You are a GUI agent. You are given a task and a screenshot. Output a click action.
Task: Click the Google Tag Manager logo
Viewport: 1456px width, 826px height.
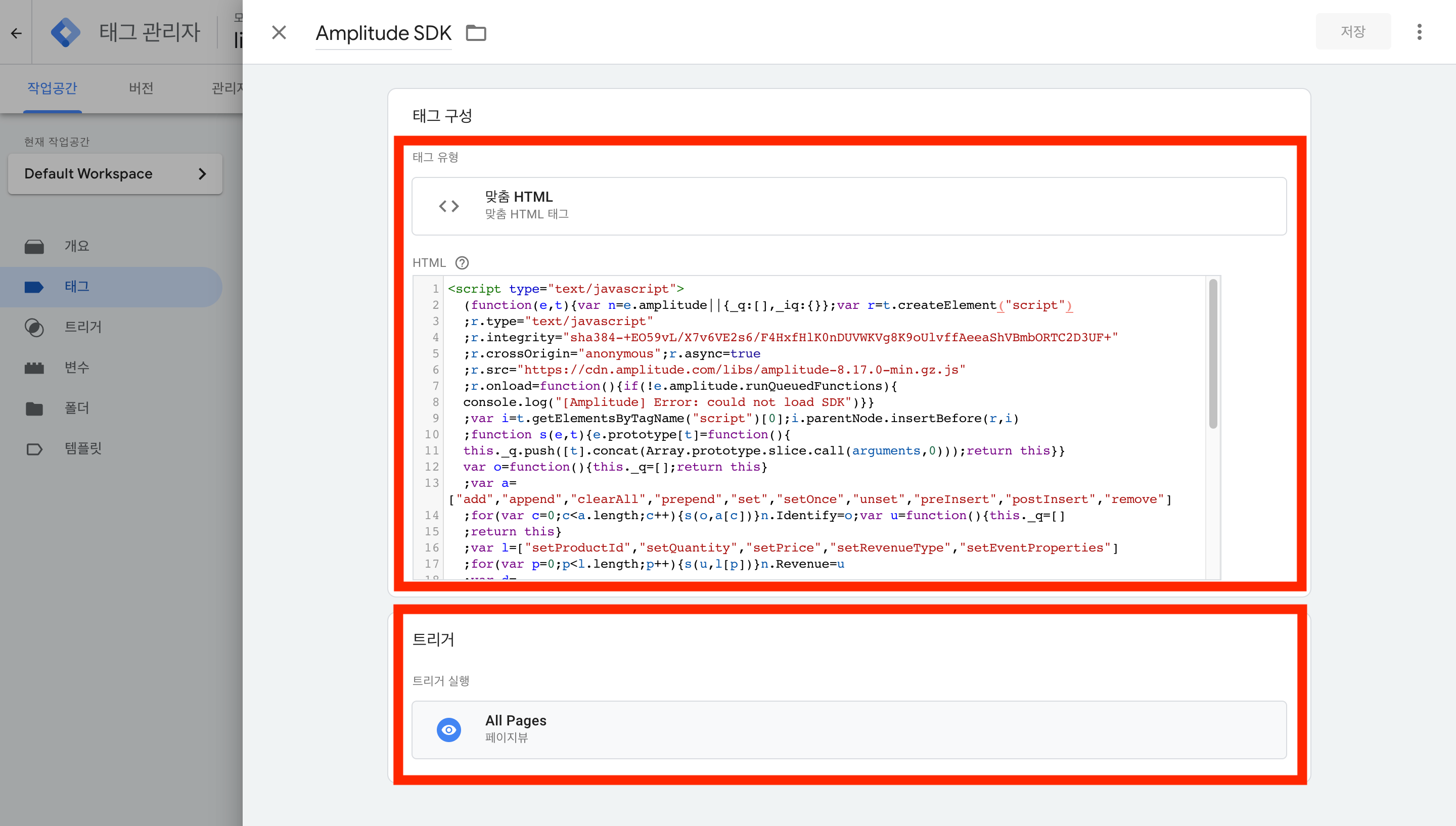(x=65, y=32)
